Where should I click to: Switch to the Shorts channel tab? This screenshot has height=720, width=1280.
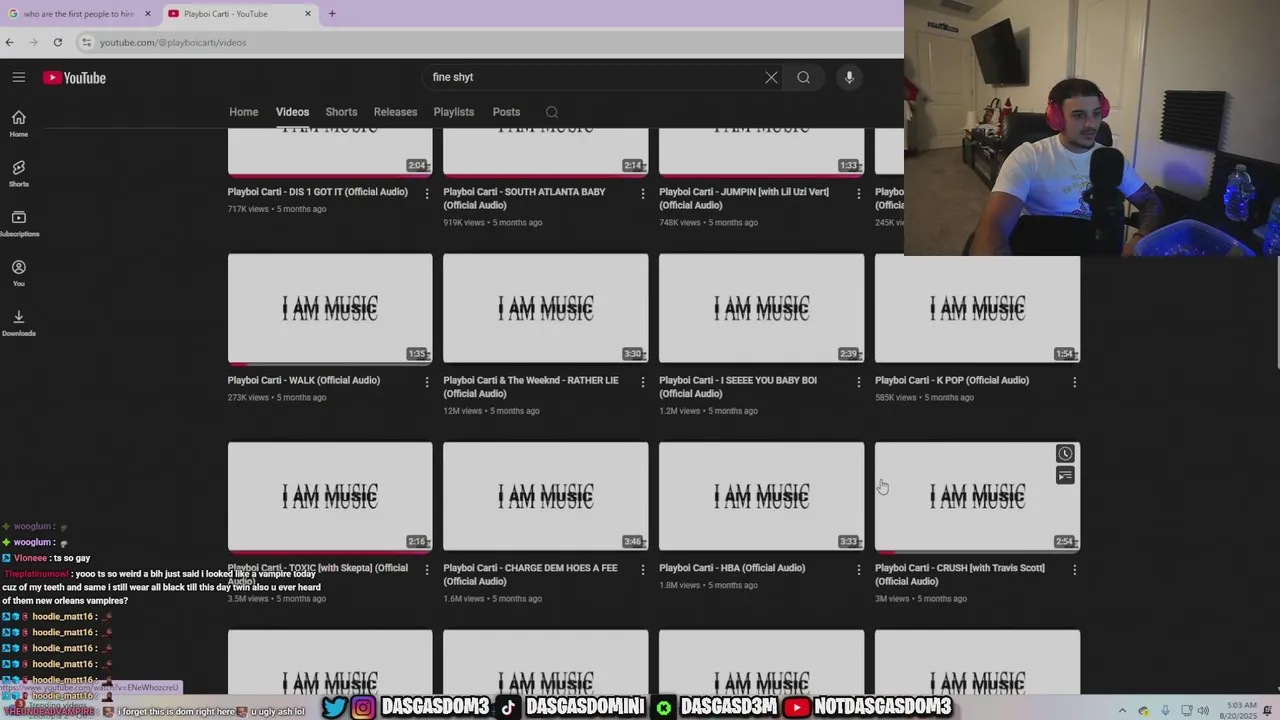(x=341, y=112)
